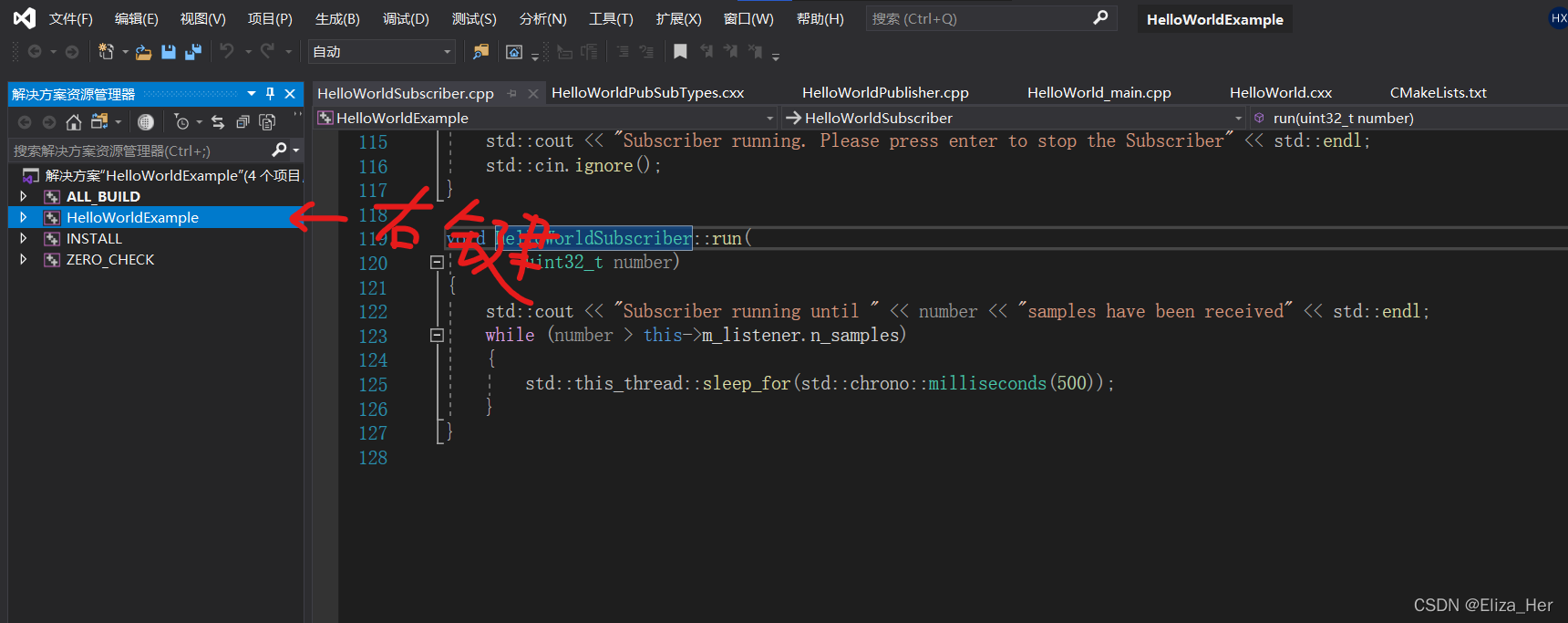Screen dimensions: 1568x623
Task: Open the solution configuration dropdown showing 自动
Action: (x=382, y=52)
